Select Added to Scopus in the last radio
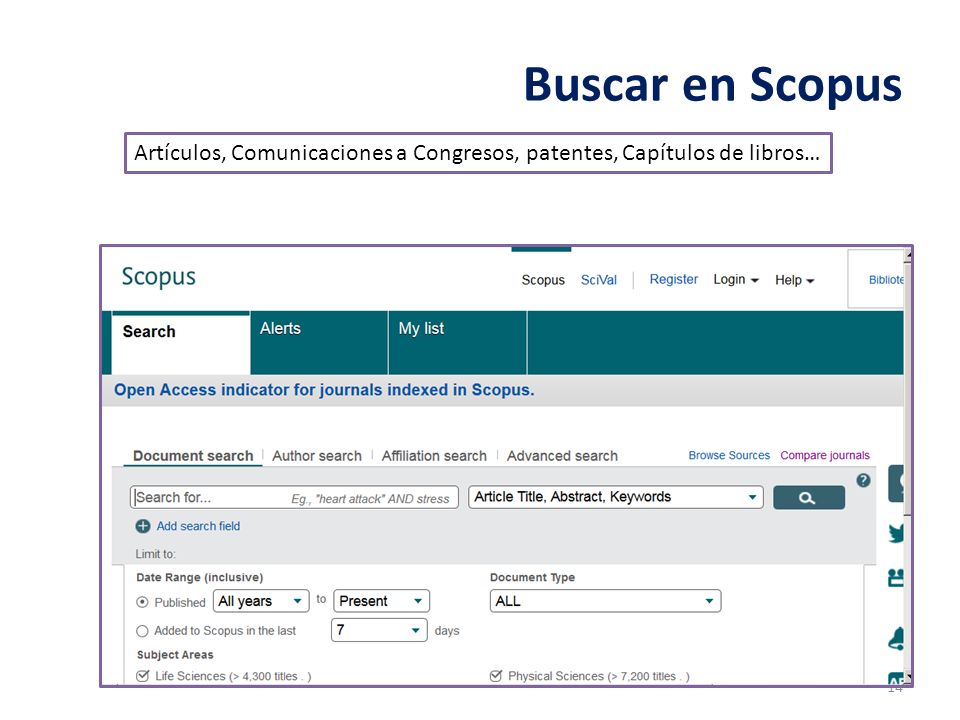 point(142,631)
